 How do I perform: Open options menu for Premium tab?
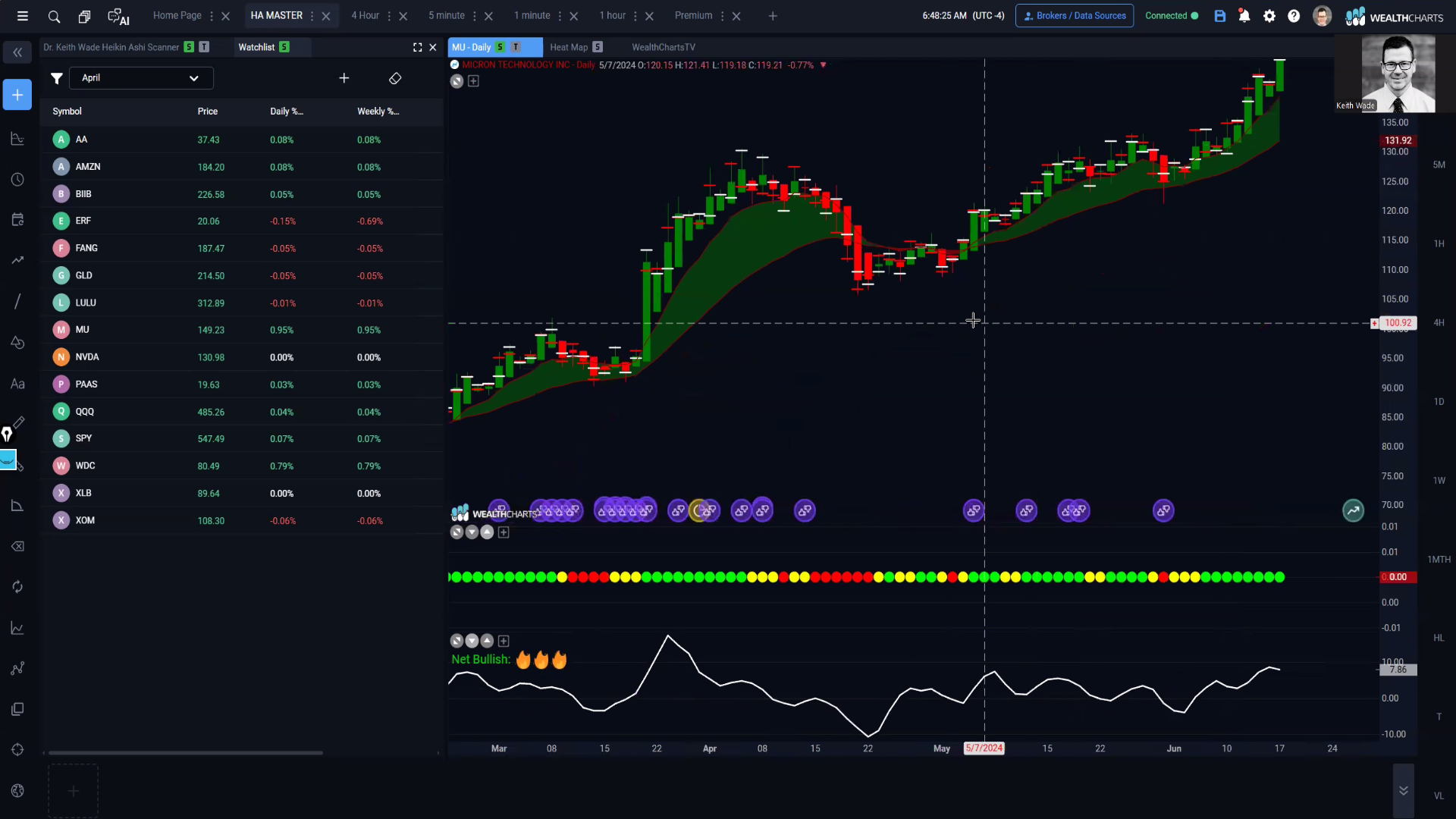(723, 16)
